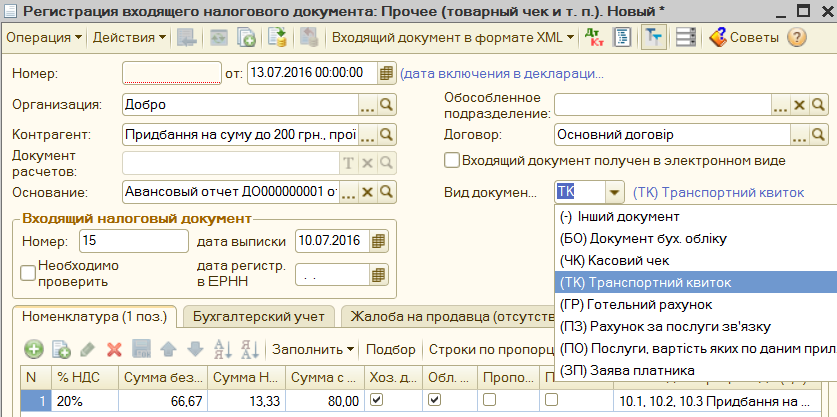Delete the selected row with red X
Screen dimensions: 837x417
tap(114, 349)
